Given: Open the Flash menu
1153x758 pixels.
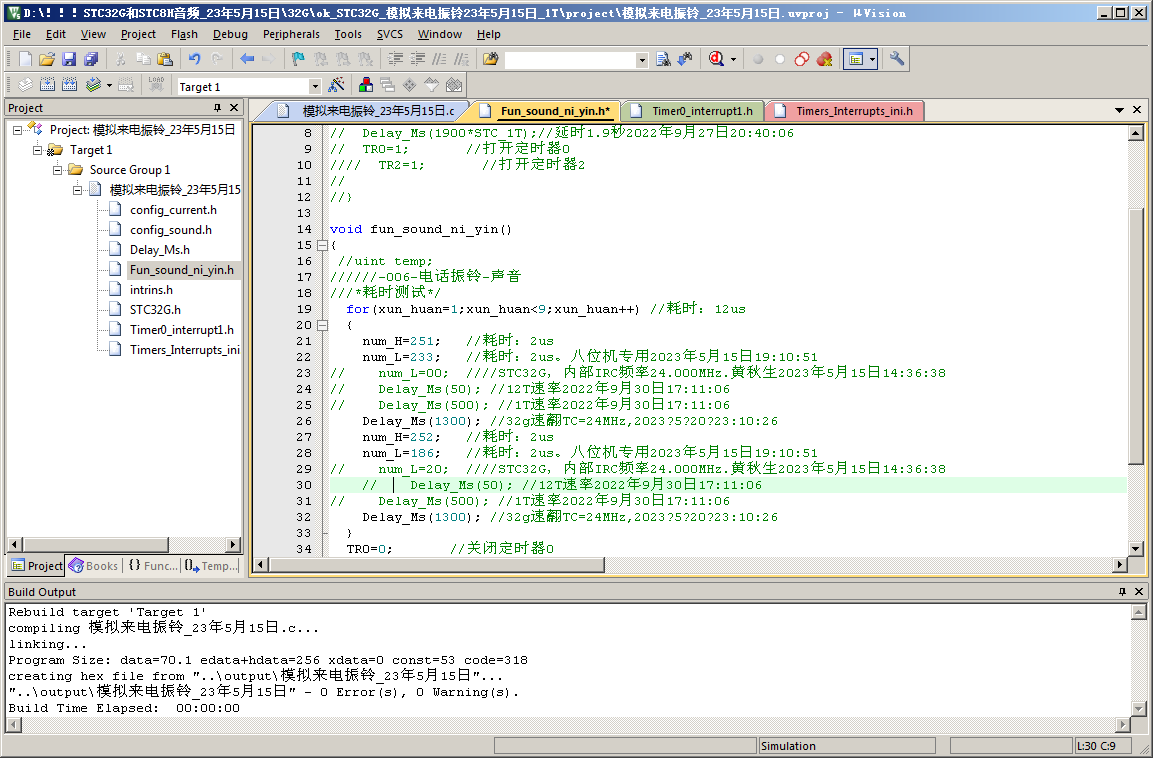Looking at the screenshot, I should pyautogui.click(x=184, y=34).
